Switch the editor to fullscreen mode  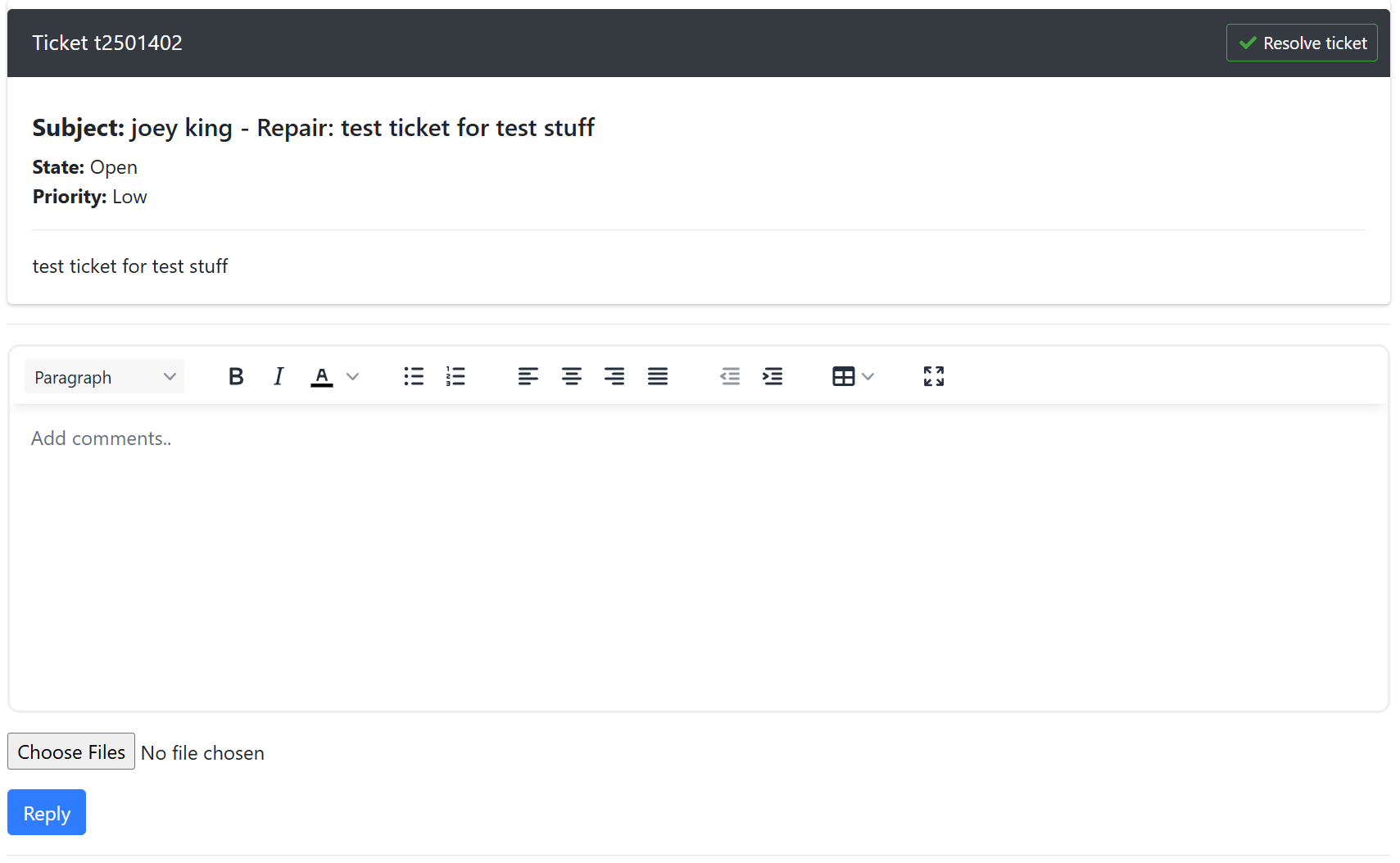(x=934, y=376)
